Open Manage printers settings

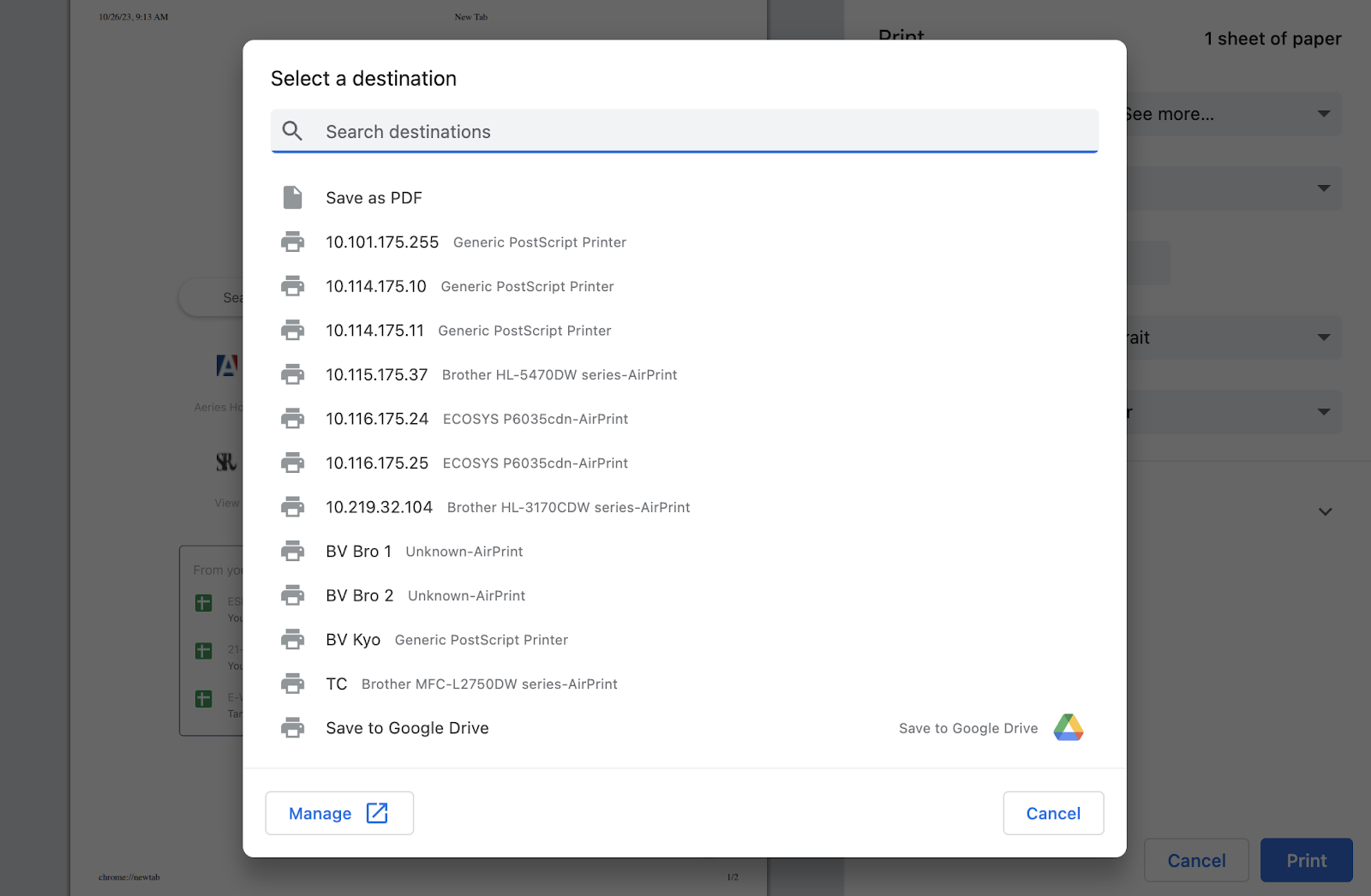tap(339, 813)
